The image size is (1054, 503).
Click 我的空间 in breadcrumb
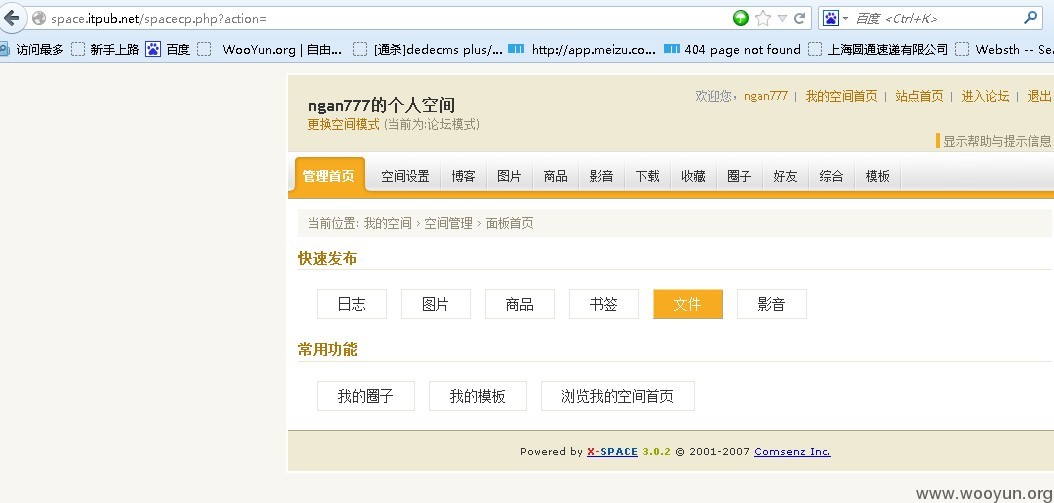pyautogui.click(x=387, y=223)
